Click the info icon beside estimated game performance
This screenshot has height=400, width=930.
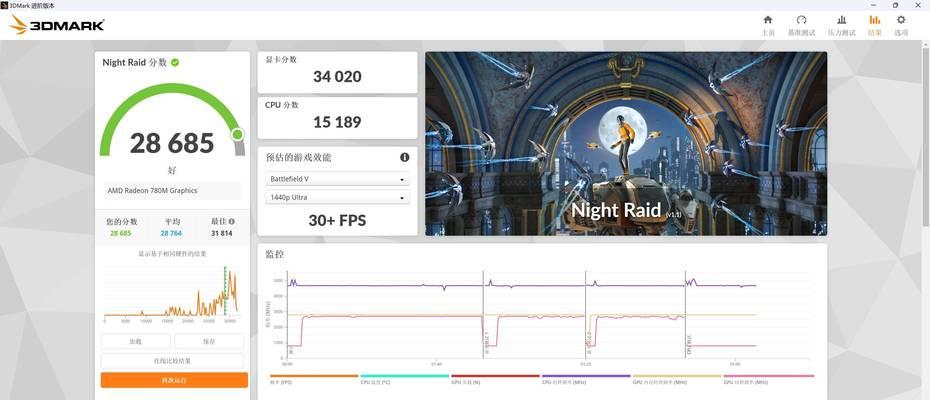tap(405, 157)
